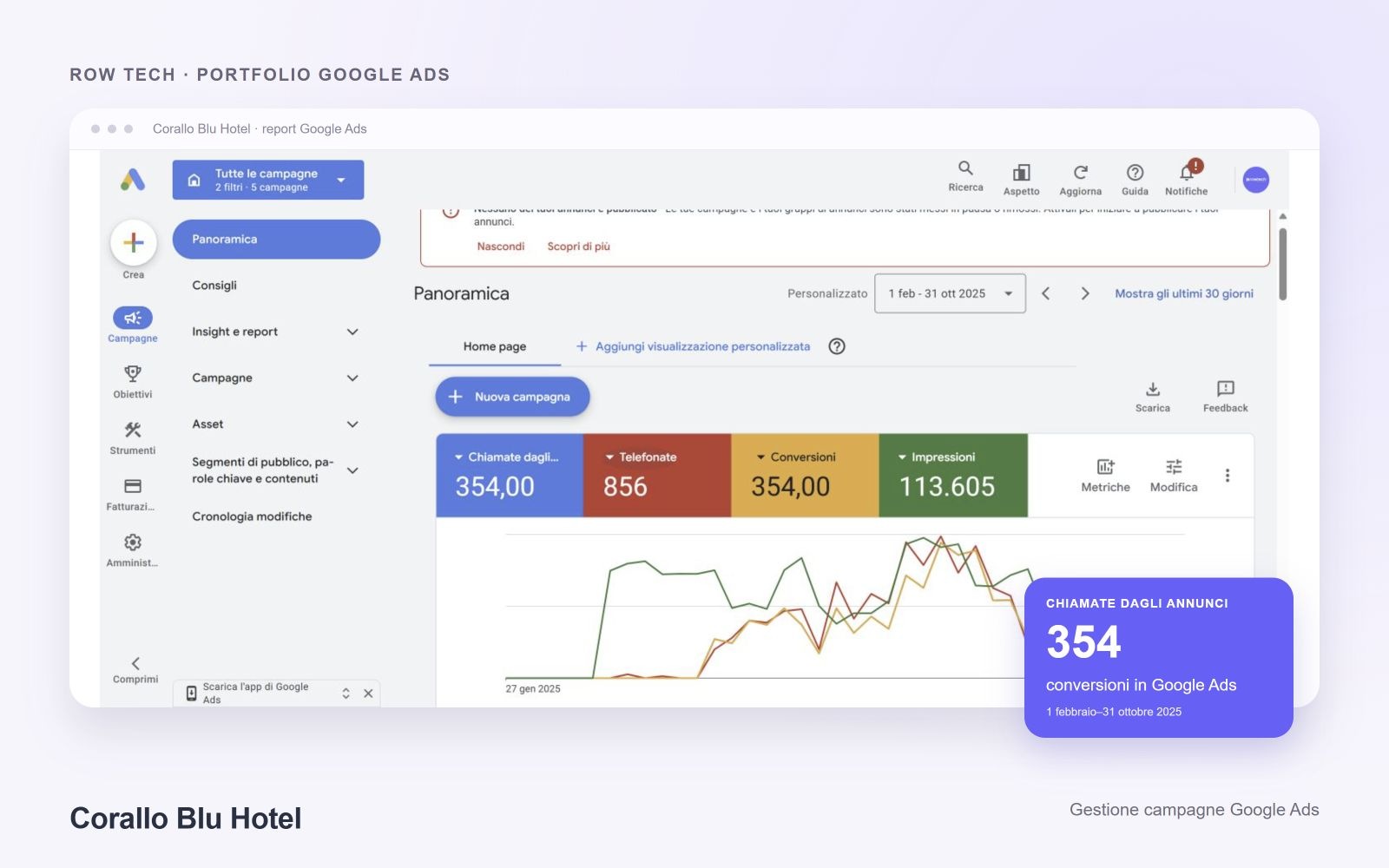Click the Crea plus button

coord(134,242)
